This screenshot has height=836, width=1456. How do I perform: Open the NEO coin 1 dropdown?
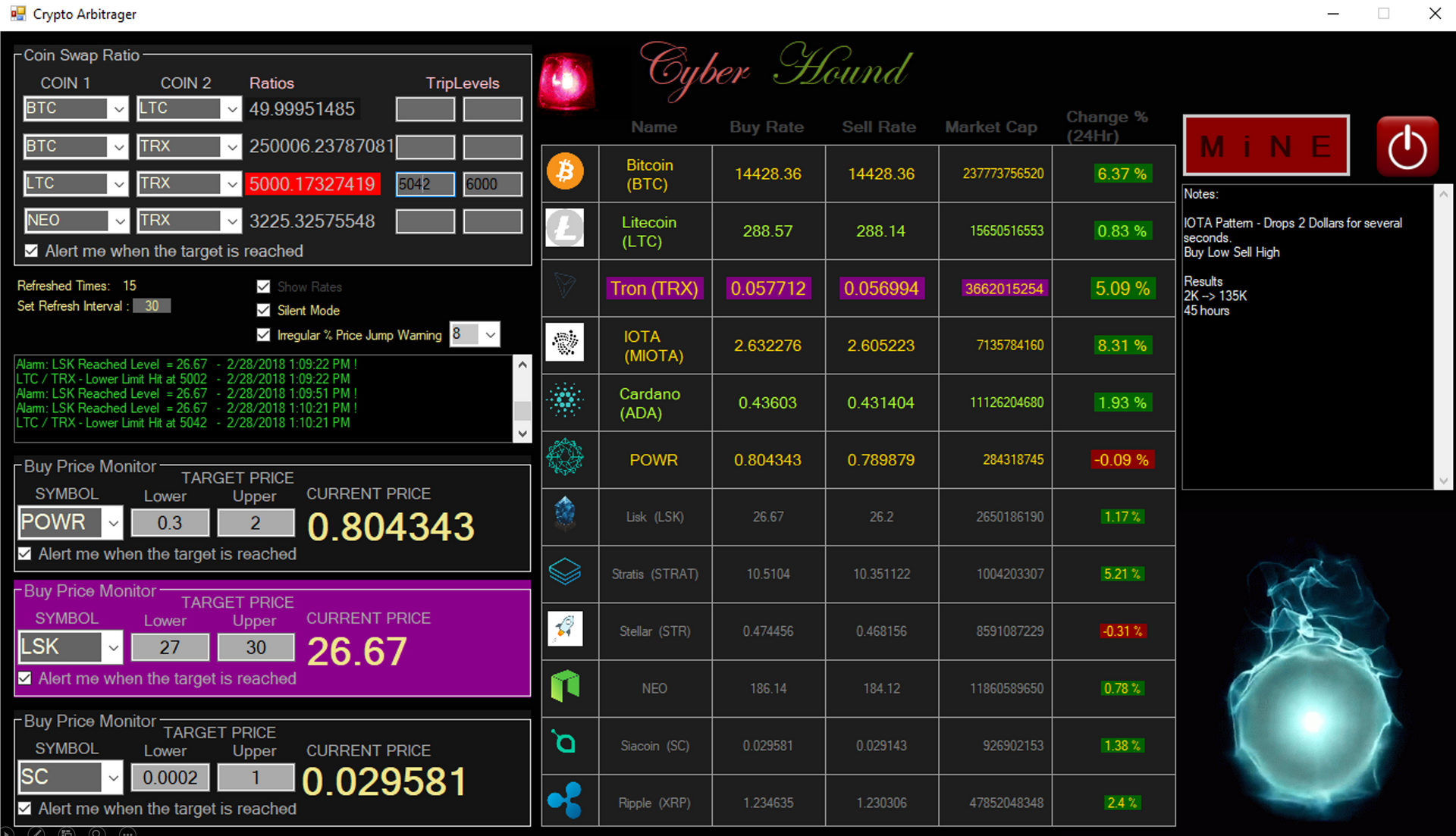[x=119, y=221]
